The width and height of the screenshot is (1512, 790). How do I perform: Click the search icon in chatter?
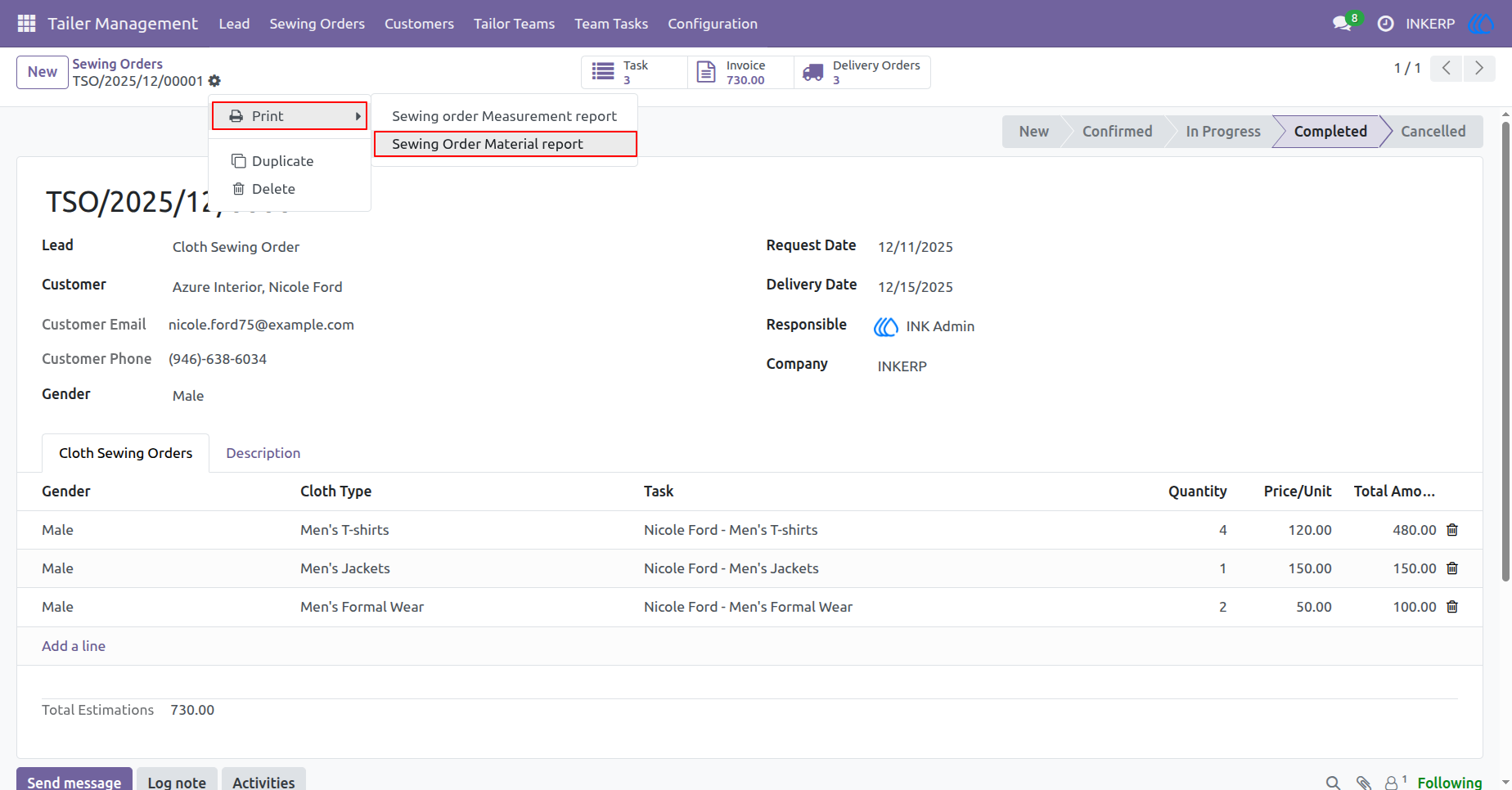pyautogui.click(x=1333, y=783)
